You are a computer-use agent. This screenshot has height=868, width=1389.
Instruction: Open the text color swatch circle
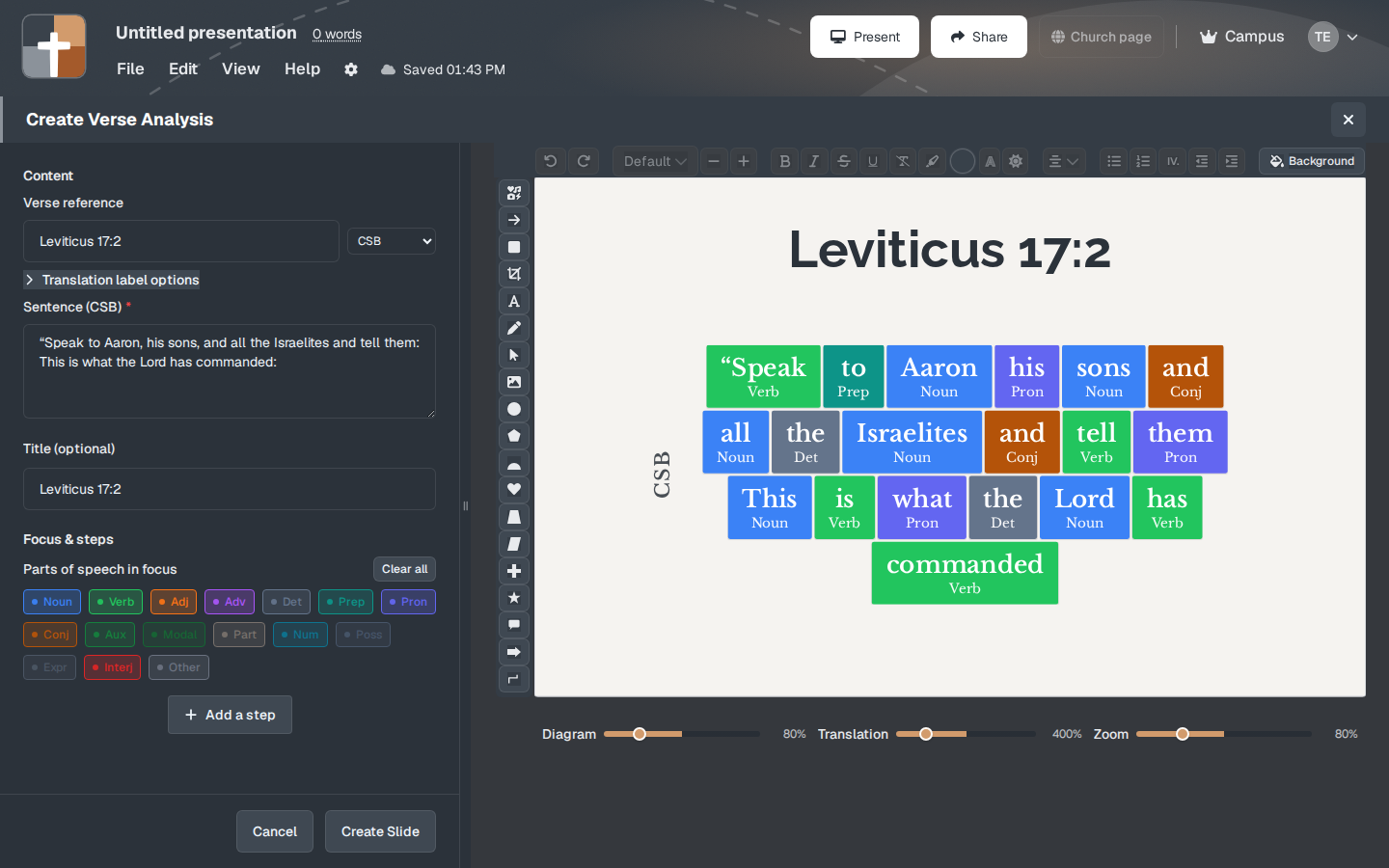pos(962,161)
